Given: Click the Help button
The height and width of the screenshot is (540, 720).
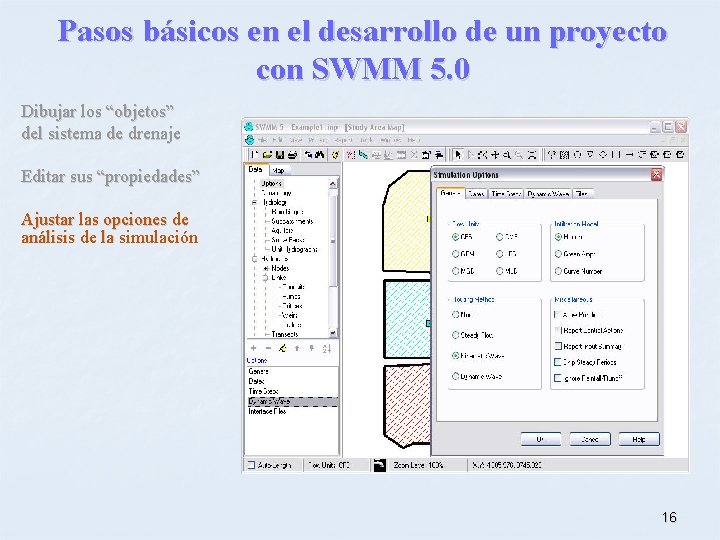Looking at the screenshot, I should (639, 439).
